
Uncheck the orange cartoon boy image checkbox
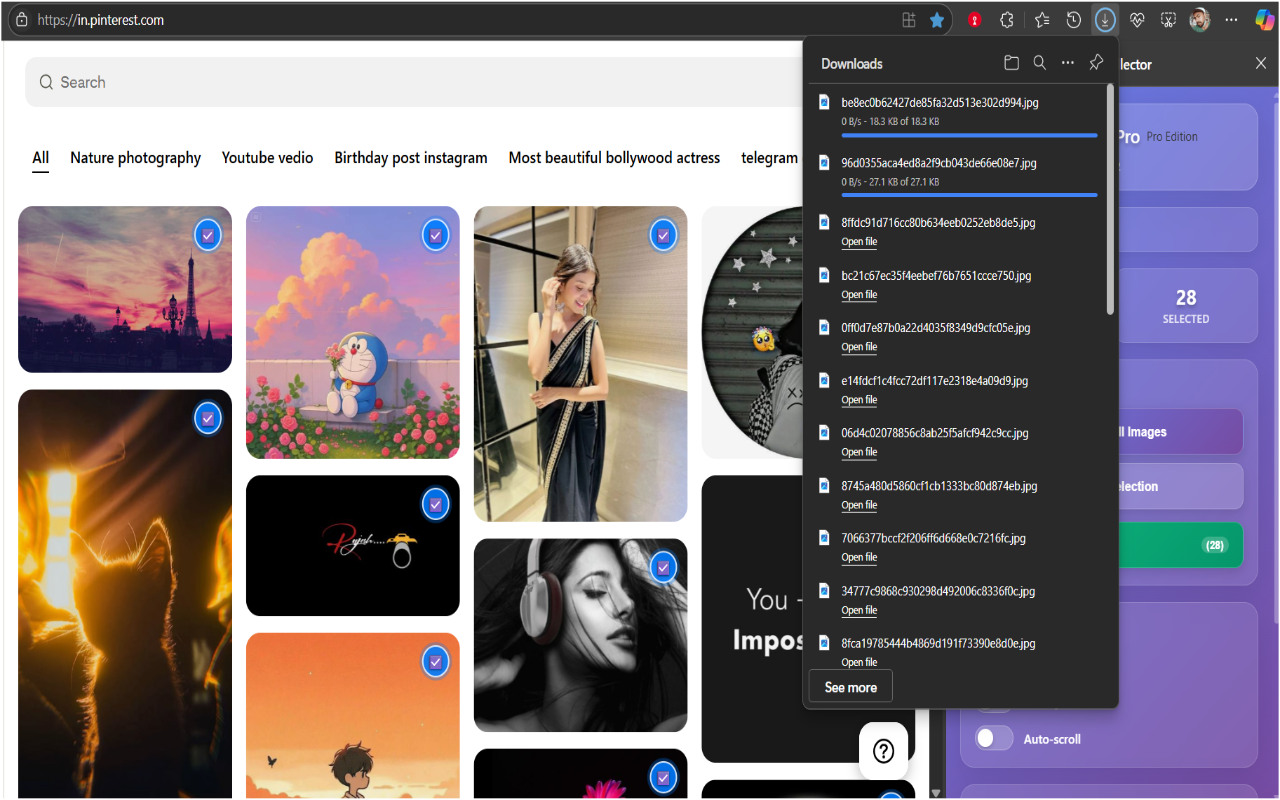pyautogui.click(x=436, y=662)
